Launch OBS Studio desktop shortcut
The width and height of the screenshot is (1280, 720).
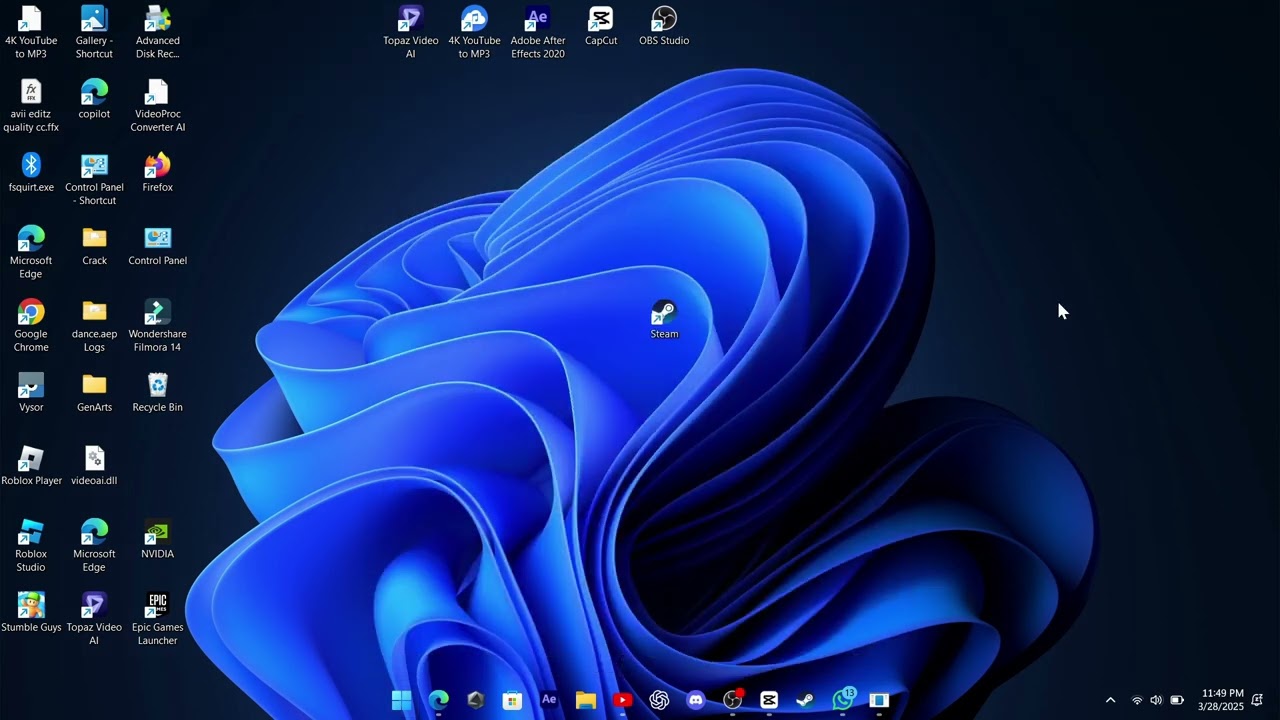tap(664, 26)
